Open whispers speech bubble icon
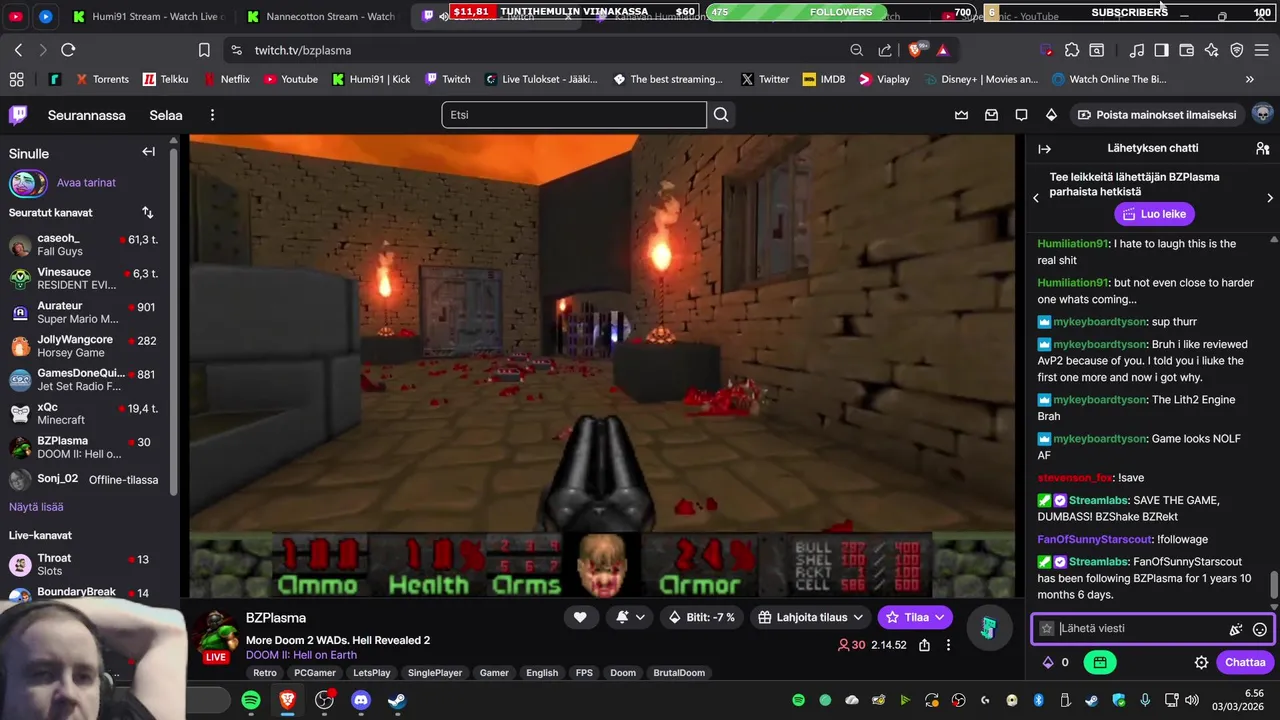The height and width of the screenshot is (720, 1280). pyautogui.click(x=1021, y=115)
